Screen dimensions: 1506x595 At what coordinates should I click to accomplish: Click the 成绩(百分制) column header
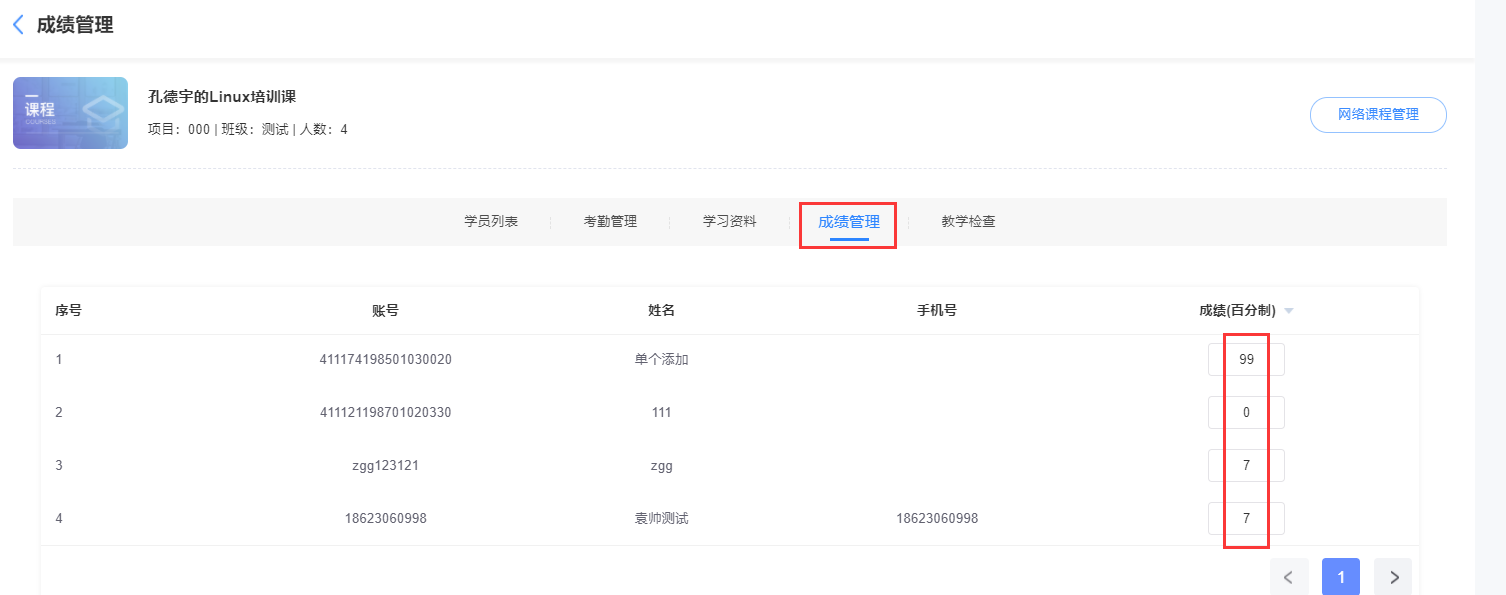(1237, 311)
